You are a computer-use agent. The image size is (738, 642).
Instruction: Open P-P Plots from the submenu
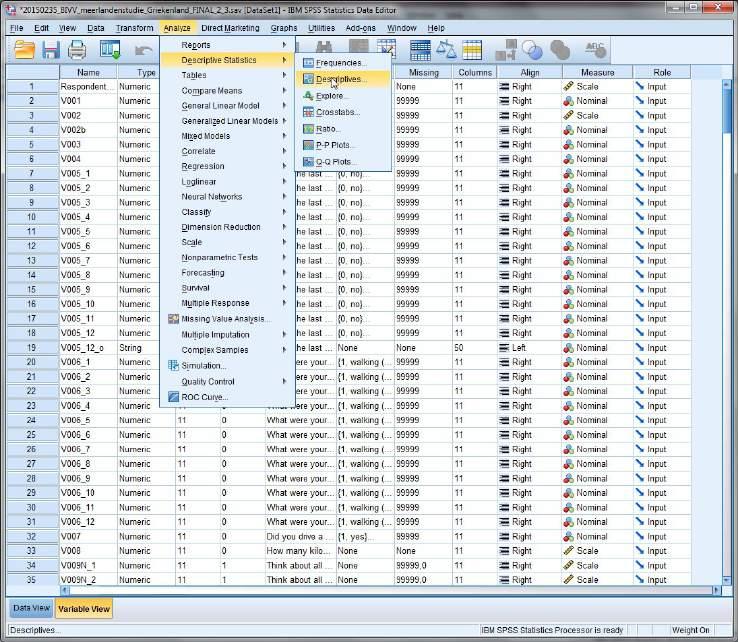(x=344, y=145)
